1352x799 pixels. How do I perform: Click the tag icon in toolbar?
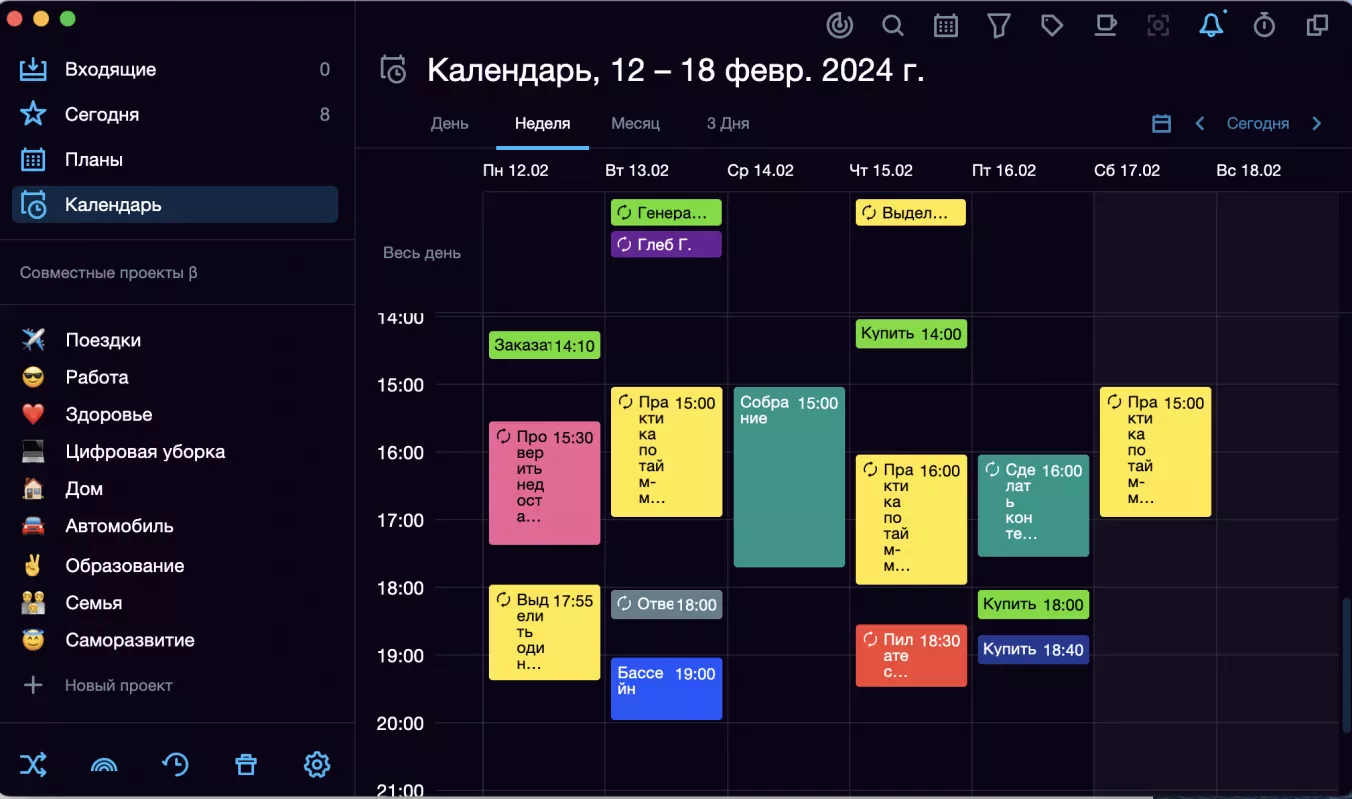coord(1052,26)
